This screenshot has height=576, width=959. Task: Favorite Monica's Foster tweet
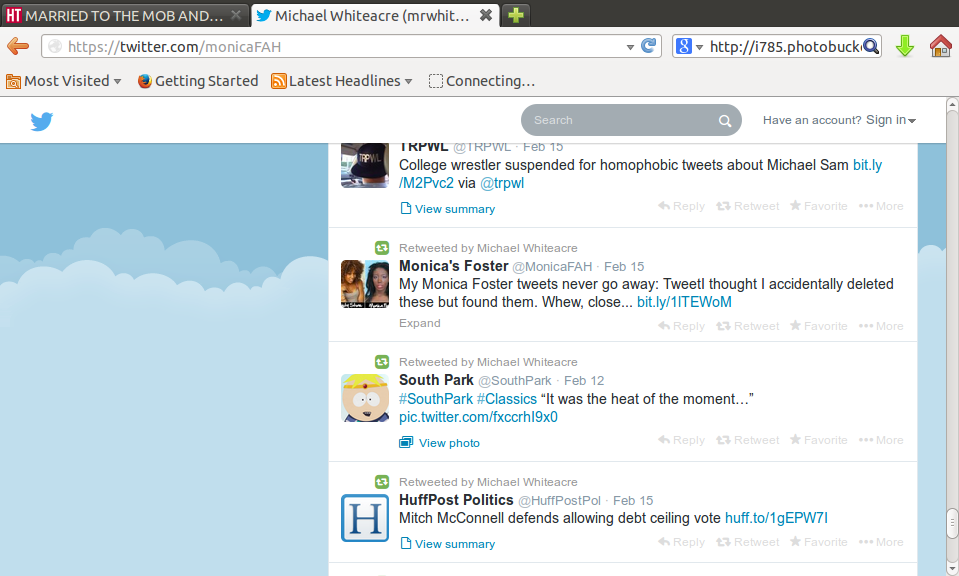point(818,326)
